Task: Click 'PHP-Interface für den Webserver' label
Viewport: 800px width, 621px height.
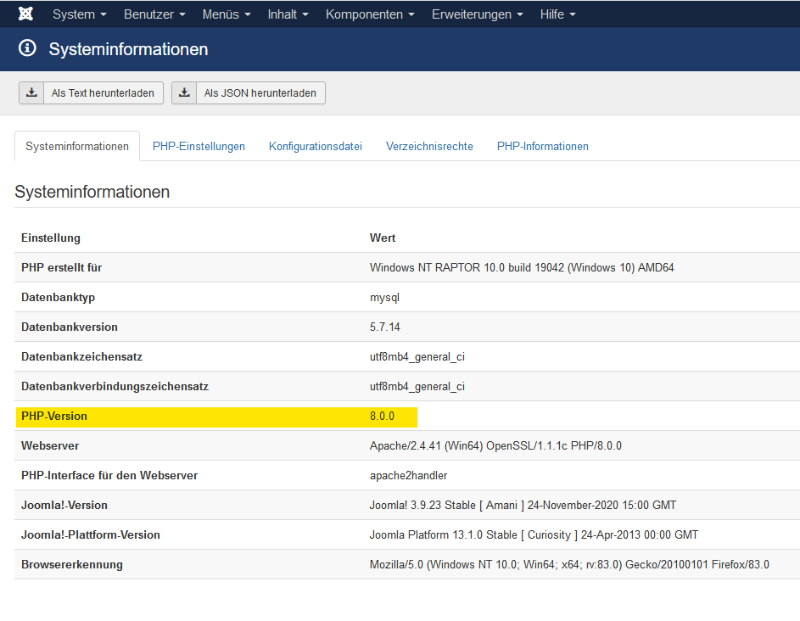Action: [x=109, y=475]
